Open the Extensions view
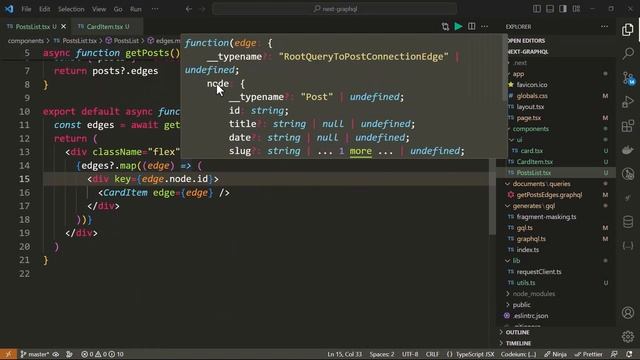Image resolution: width=640 pixels, height=360 pixels. [x=628, y=126]
